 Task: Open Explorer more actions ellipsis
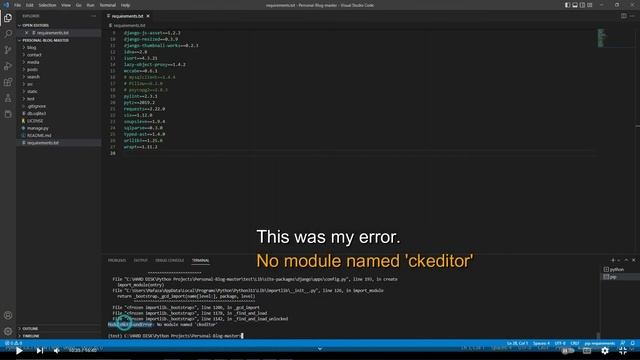pos(93,16)
